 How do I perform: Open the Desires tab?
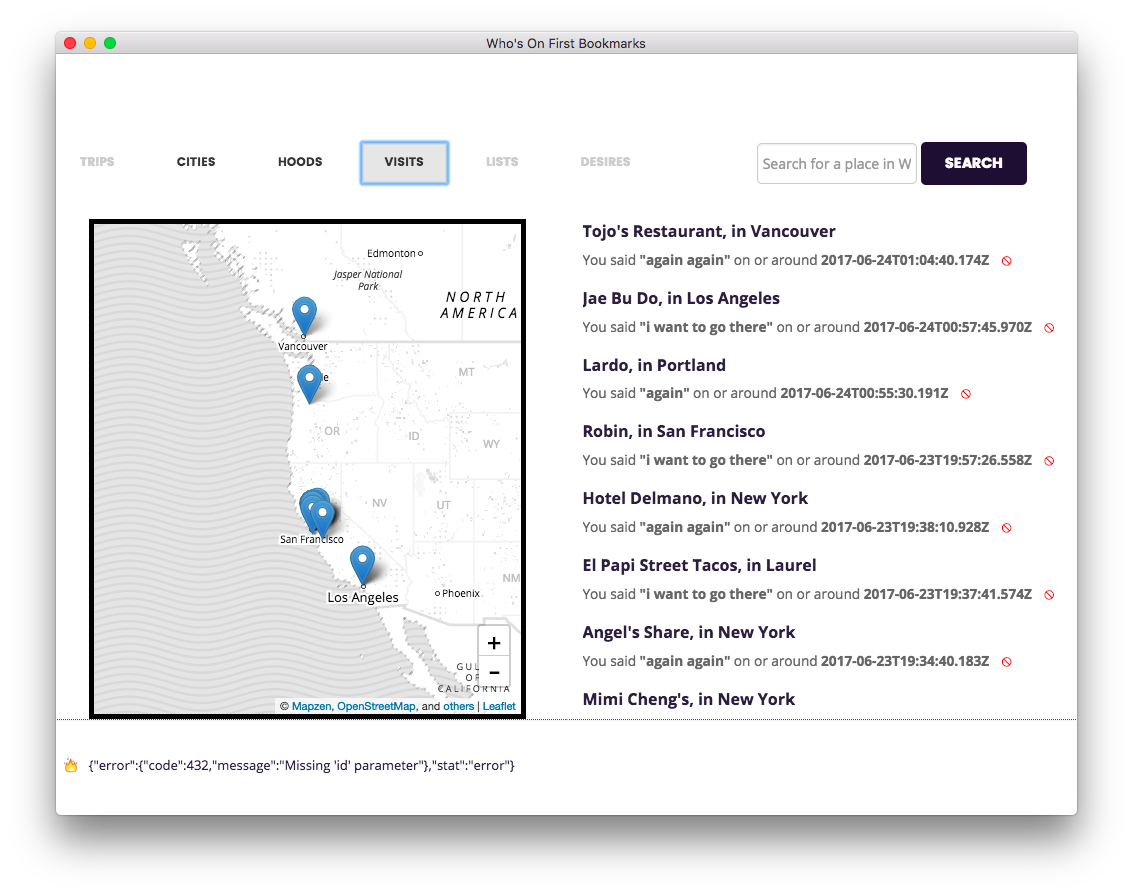click(x=606, y=162)
